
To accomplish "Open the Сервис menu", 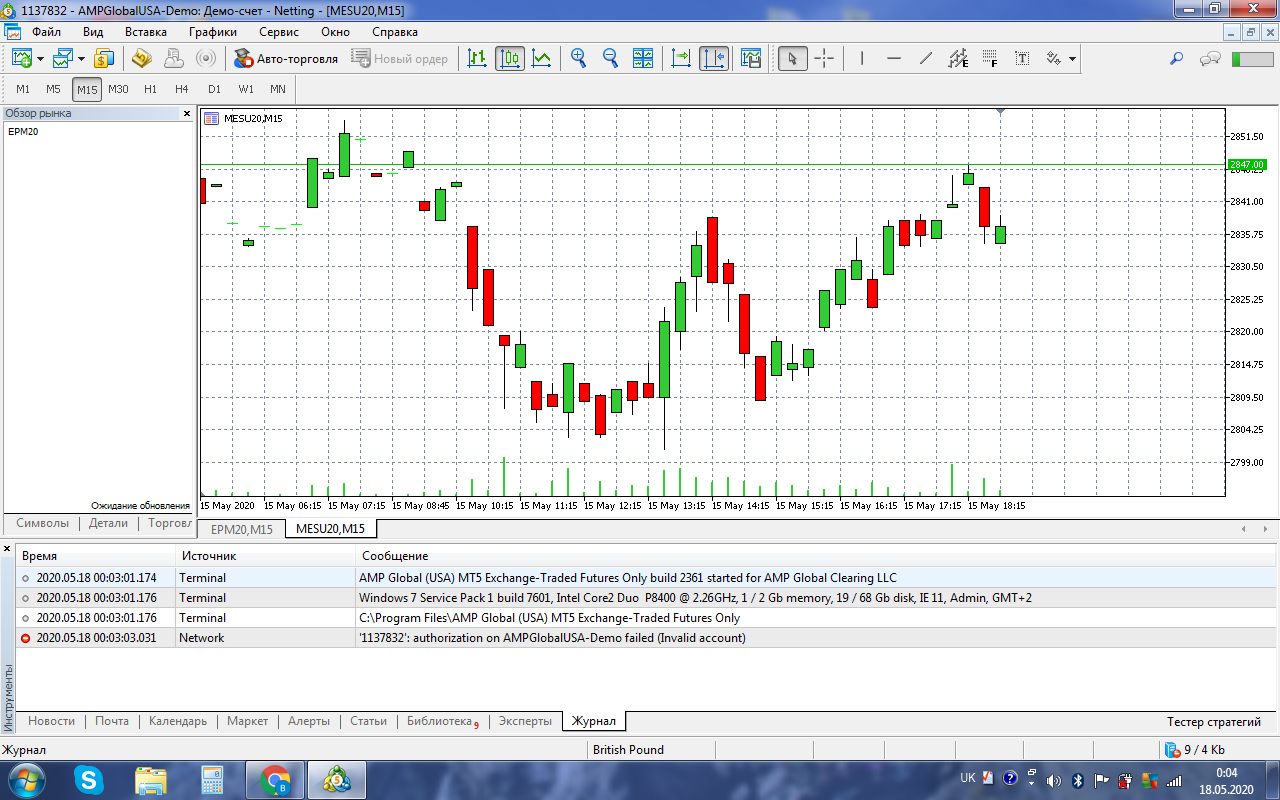I will (x=279, y=32).
